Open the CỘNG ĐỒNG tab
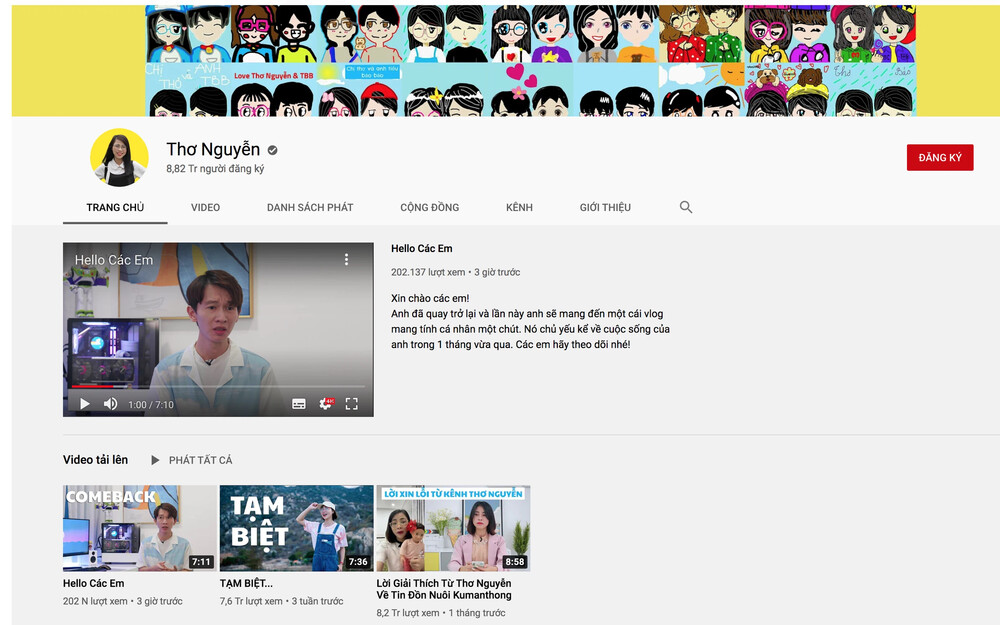 (430, 207)
